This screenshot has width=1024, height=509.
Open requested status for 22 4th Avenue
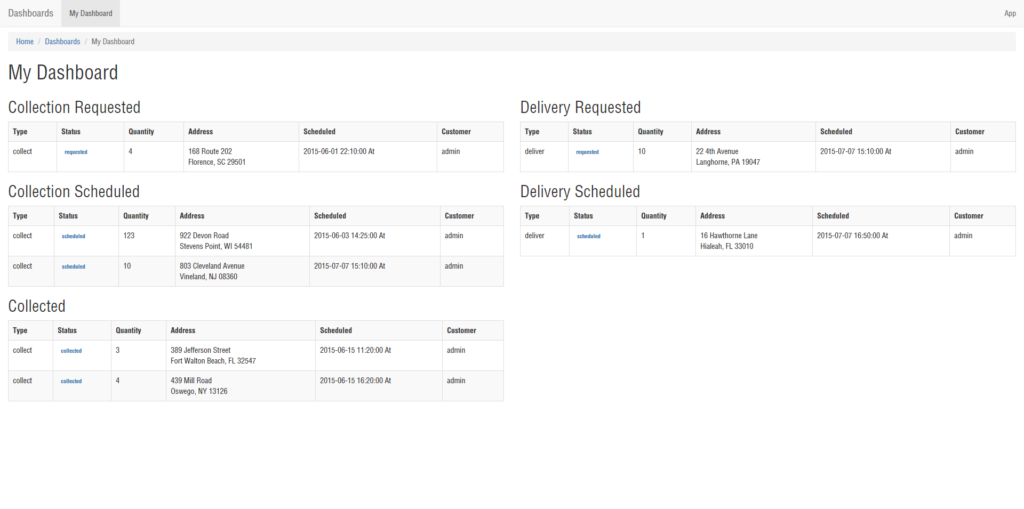pyautogui.click(x=587, y=152)
